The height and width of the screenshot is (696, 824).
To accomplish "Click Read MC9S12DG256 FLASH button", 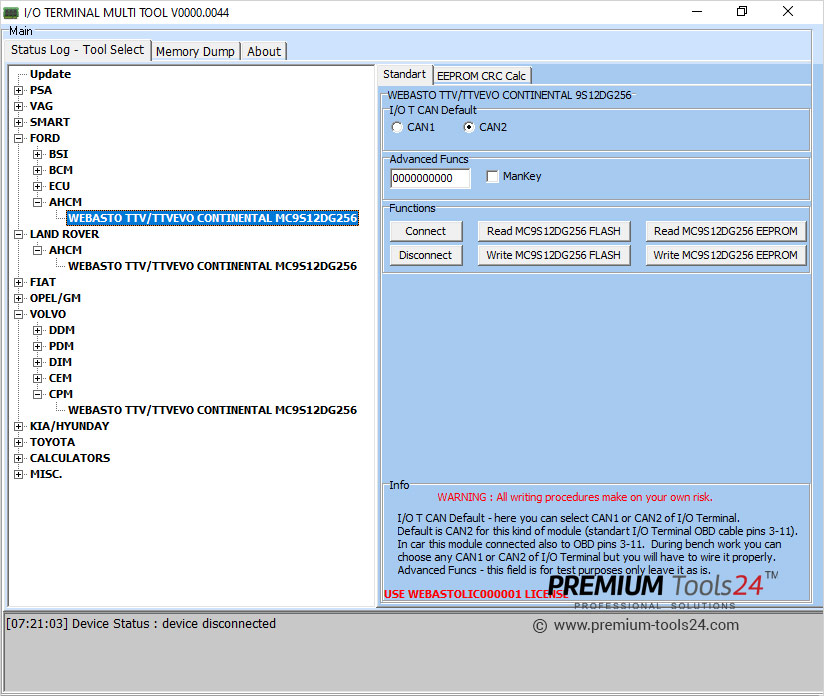I will (x=554, y=231).
